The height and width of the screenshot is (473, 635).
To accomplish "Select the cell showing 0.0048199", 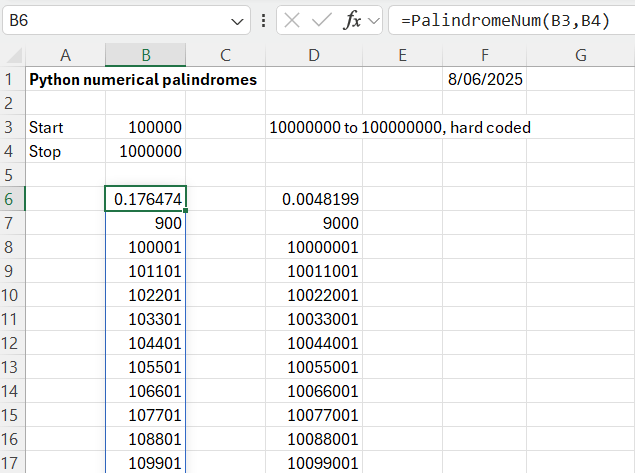I will [313, 199].
